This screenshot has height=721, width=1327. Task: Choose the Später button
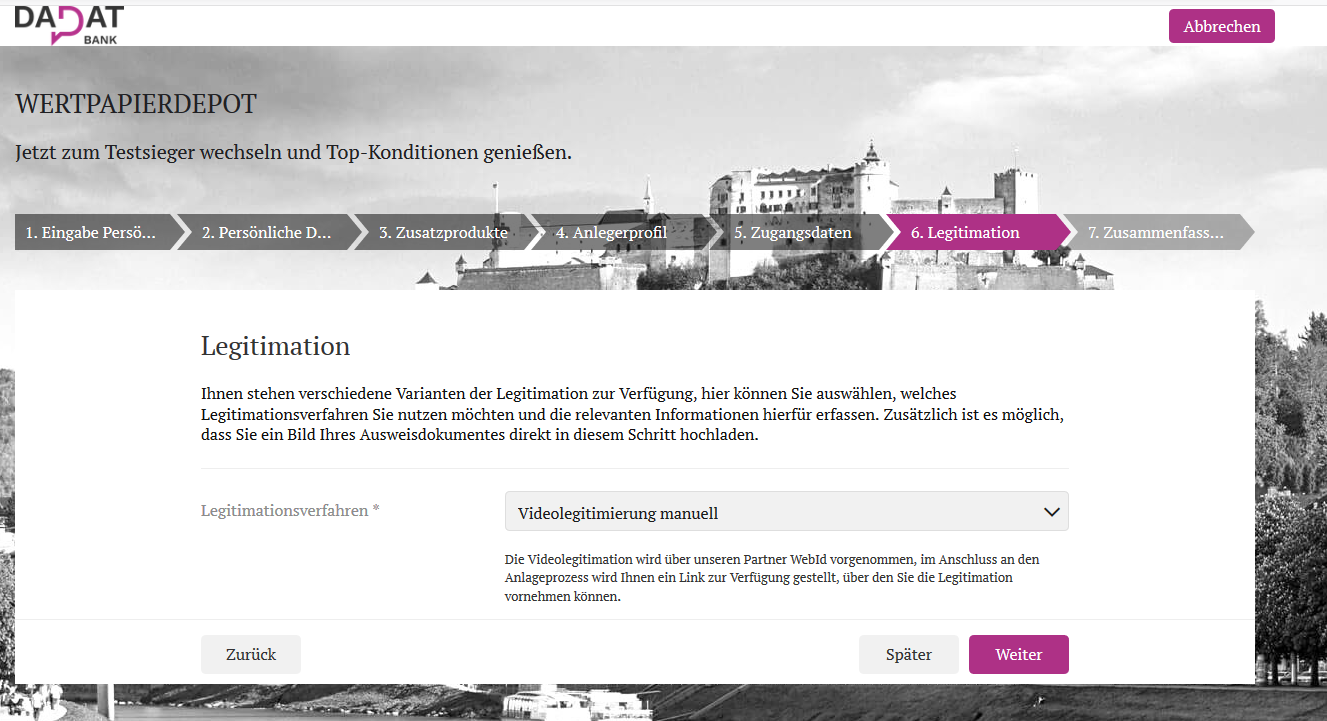tap(908, 655)
